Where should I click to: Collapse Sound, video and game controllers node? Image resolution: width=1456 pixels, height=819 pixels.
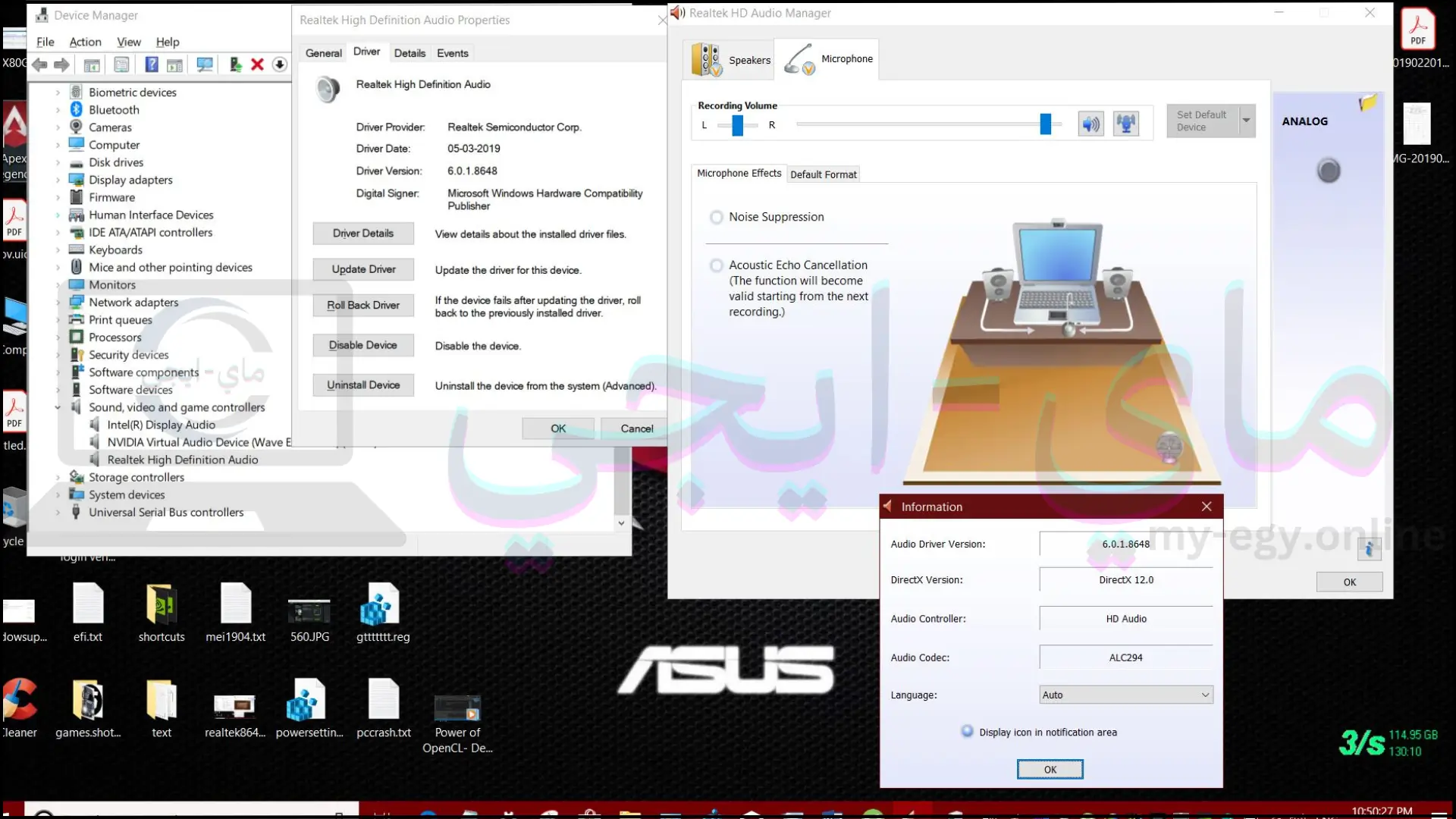58,408
